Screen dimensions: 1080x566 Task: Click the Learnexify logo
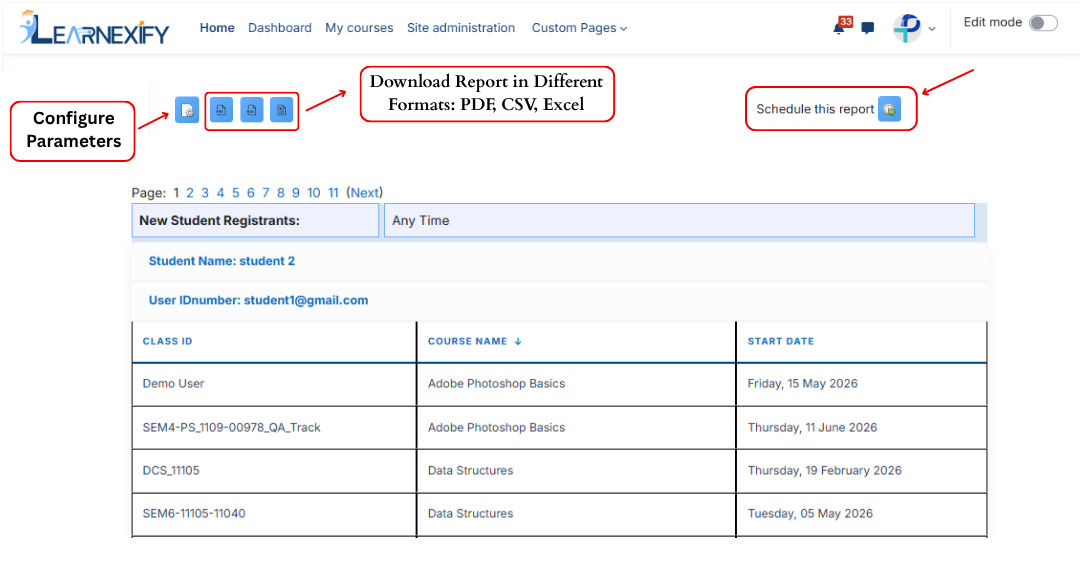point(94,28)
